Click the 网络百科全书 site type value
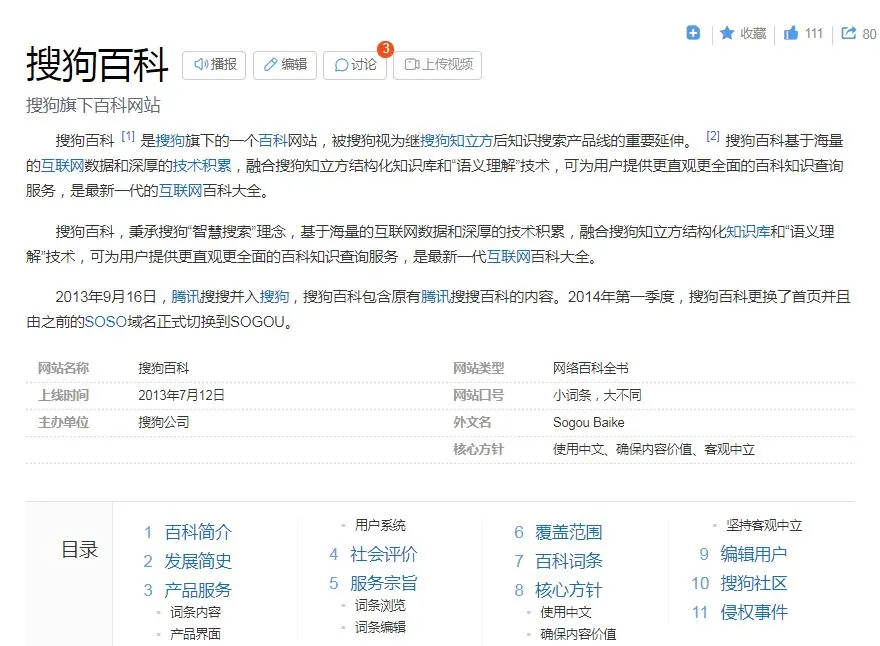The image size is (880, 646). pos(591,368)
